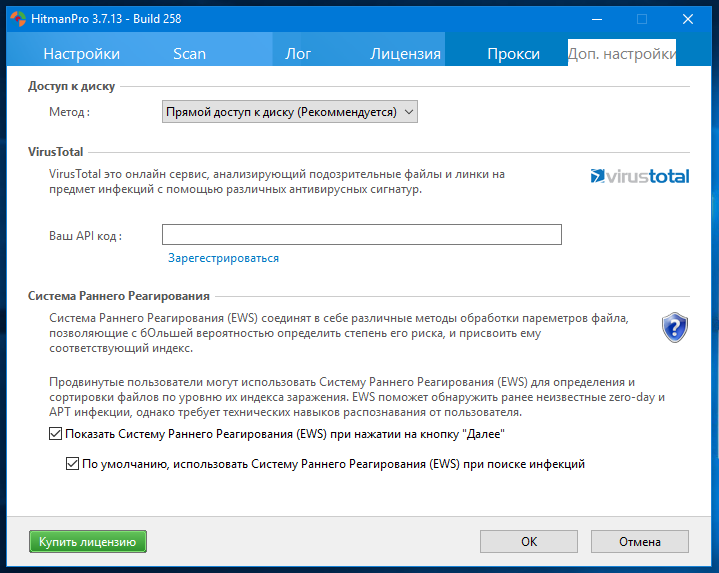The width and height of the screenshot is (719, 573).
Task: Close the HitmanPro window
Action: [x=688, y=19]
